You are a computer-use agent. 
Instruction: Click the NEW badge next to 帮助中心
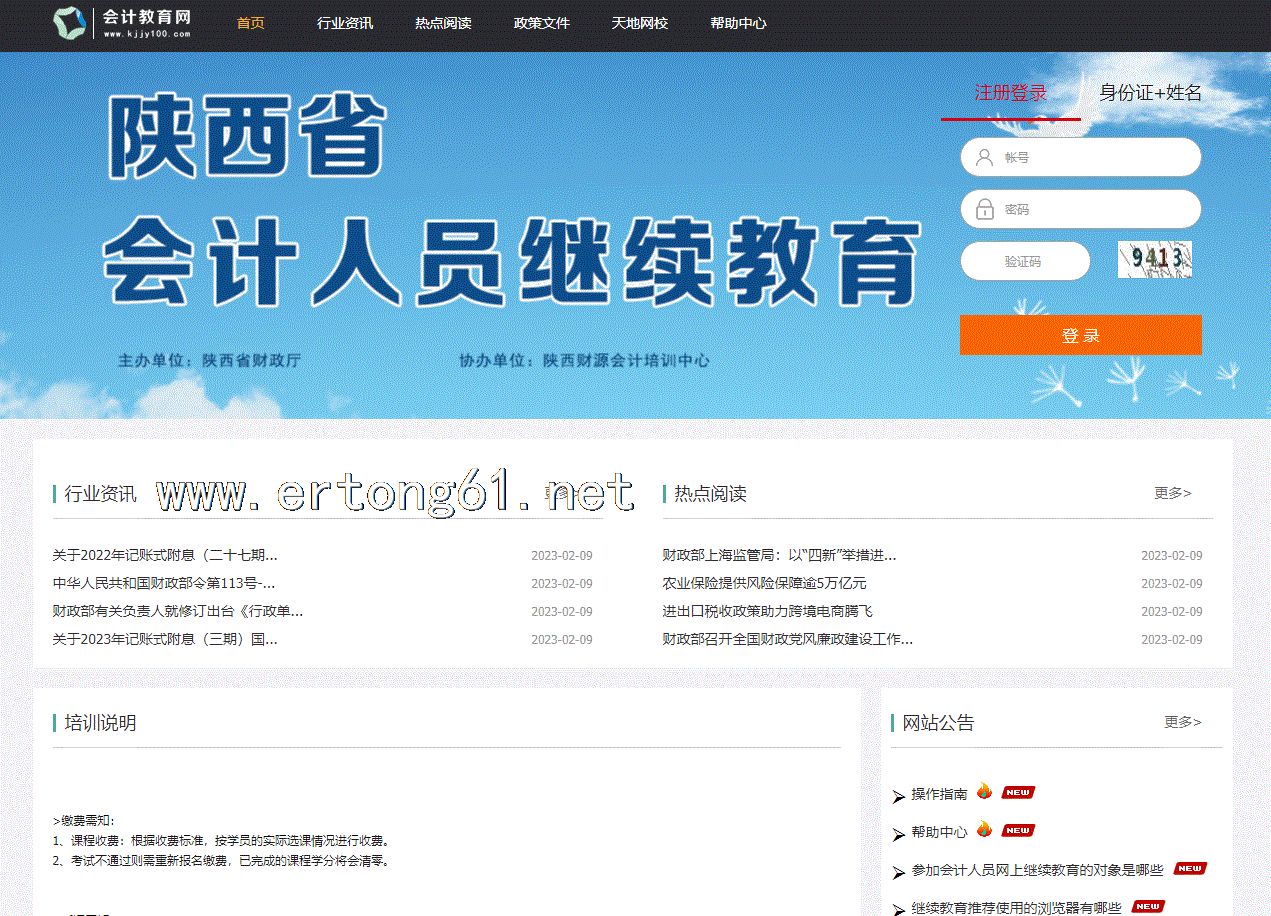pos(1018,830)
